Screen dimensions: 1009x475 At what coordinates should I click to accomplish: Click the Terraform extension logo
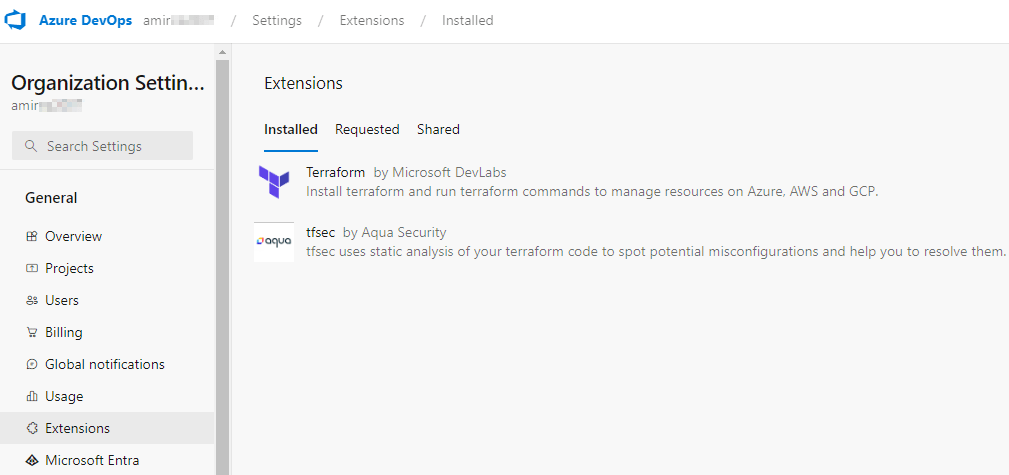274,181
